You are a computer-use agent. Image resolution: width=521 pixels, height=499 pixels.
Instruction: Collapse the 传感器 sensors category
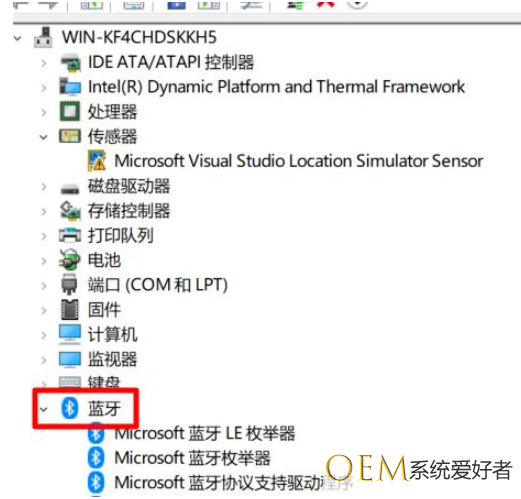click(x=44, y=137)
